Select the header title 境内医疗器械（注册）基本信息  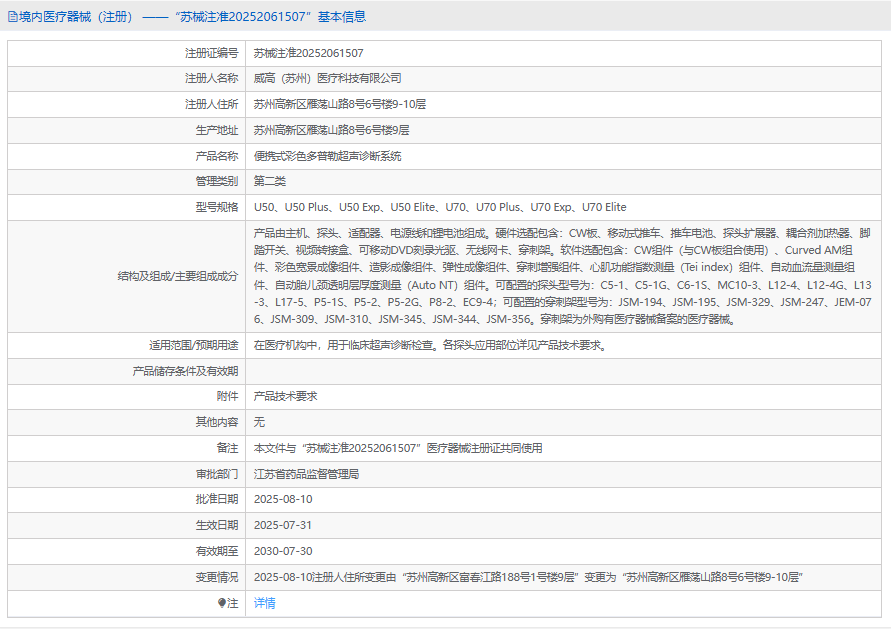[192, 17]
